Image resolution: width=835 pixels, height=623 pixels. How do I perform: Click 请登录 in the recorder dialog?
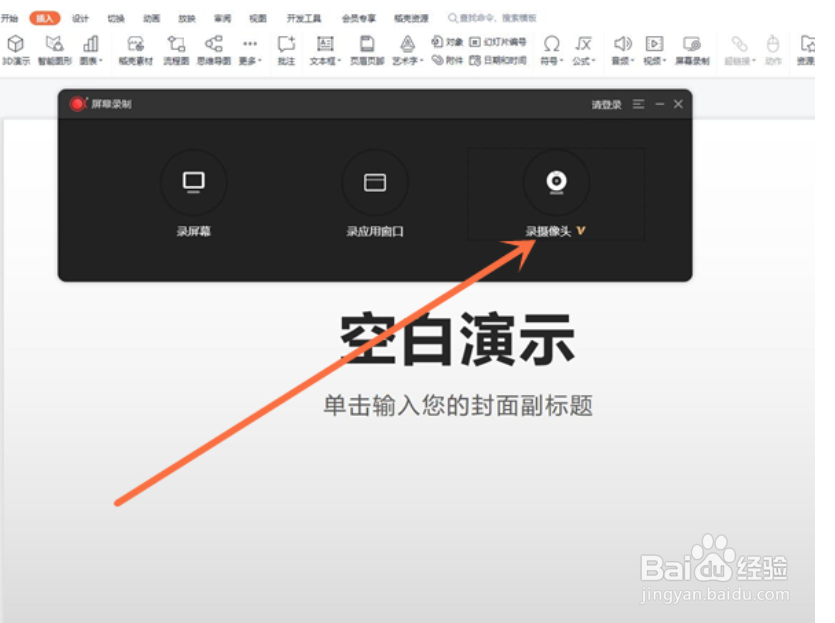pyautogui.click(x=607, y=104)
